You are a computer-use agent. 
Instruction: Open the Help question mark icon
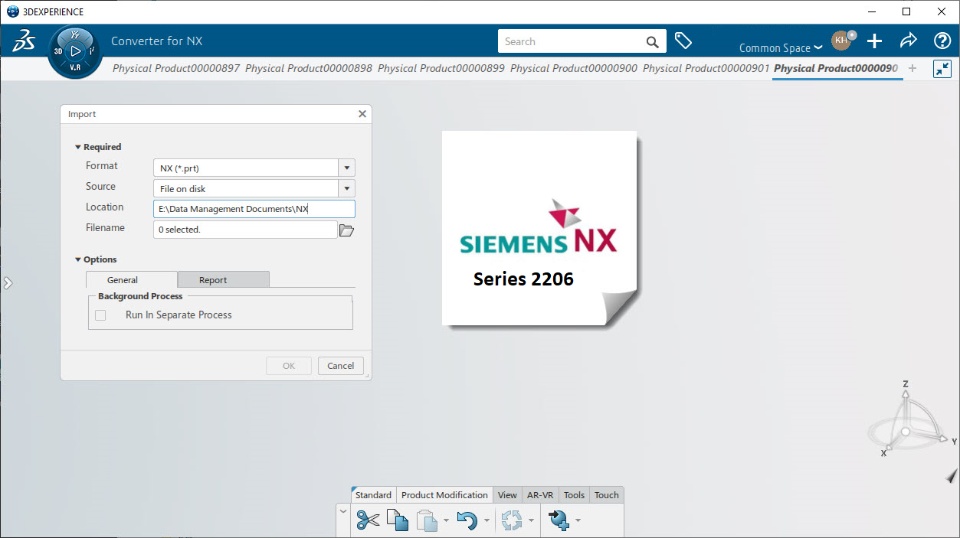(942, 41)
